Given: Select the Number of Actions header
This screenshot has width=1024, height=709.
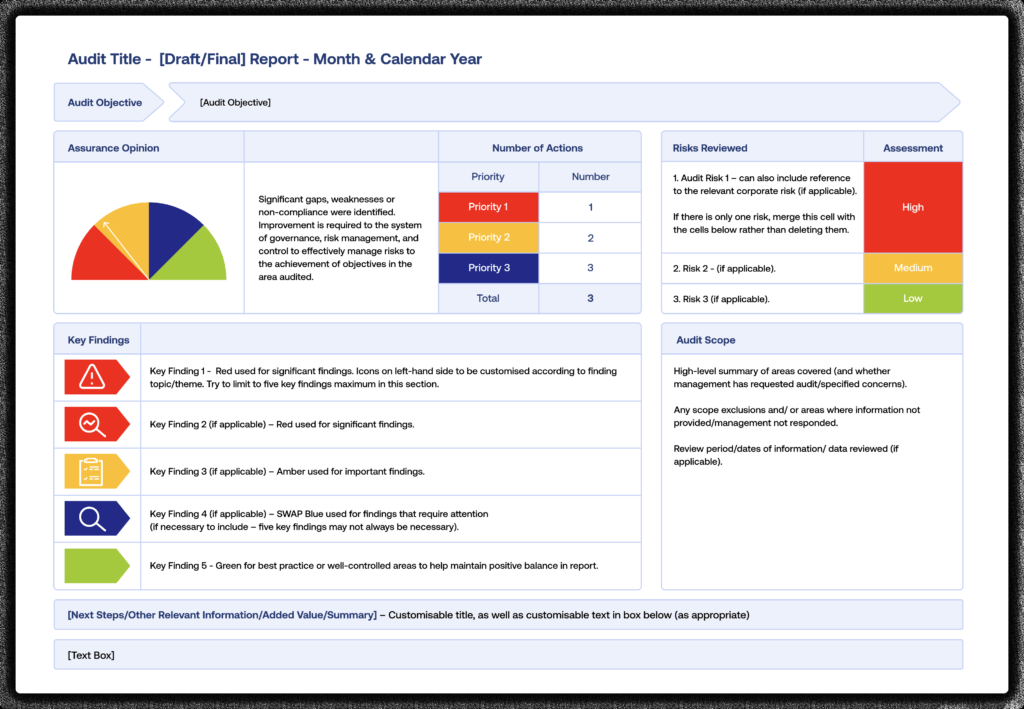Looking at the screenshot, I should 539,146.
